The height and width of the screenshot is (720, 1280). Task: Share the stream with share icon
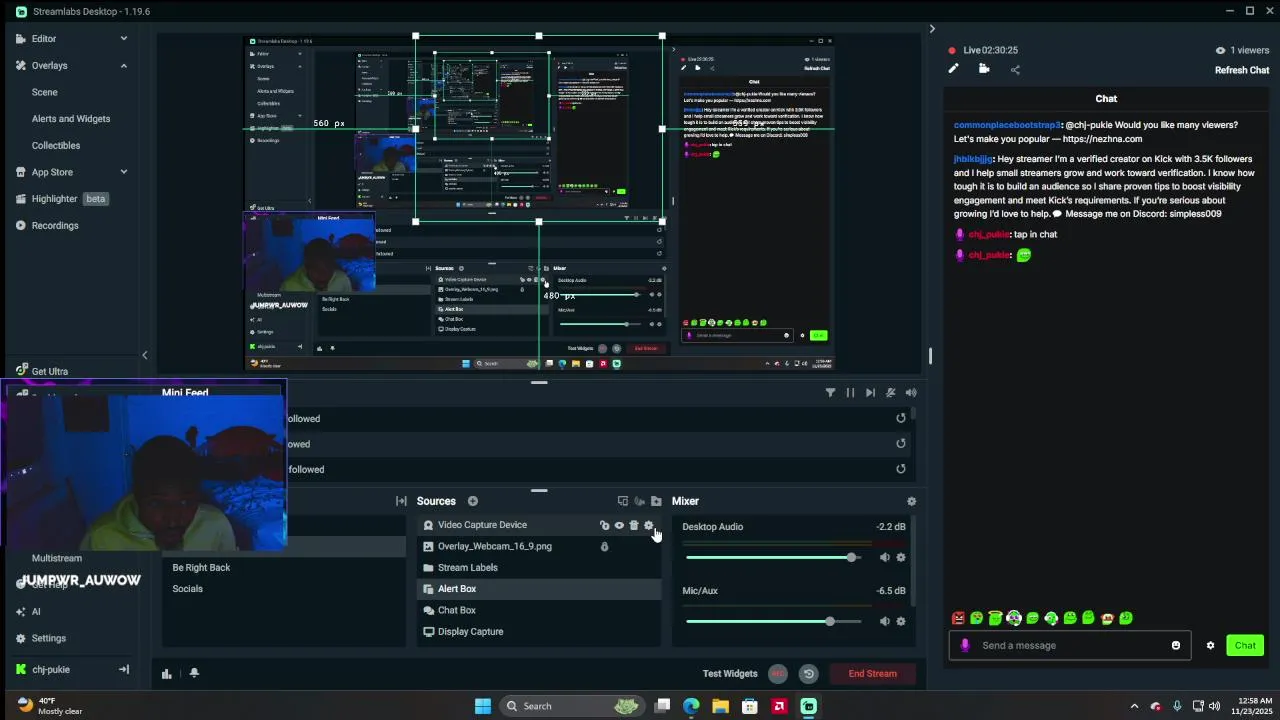[1015, 69]
